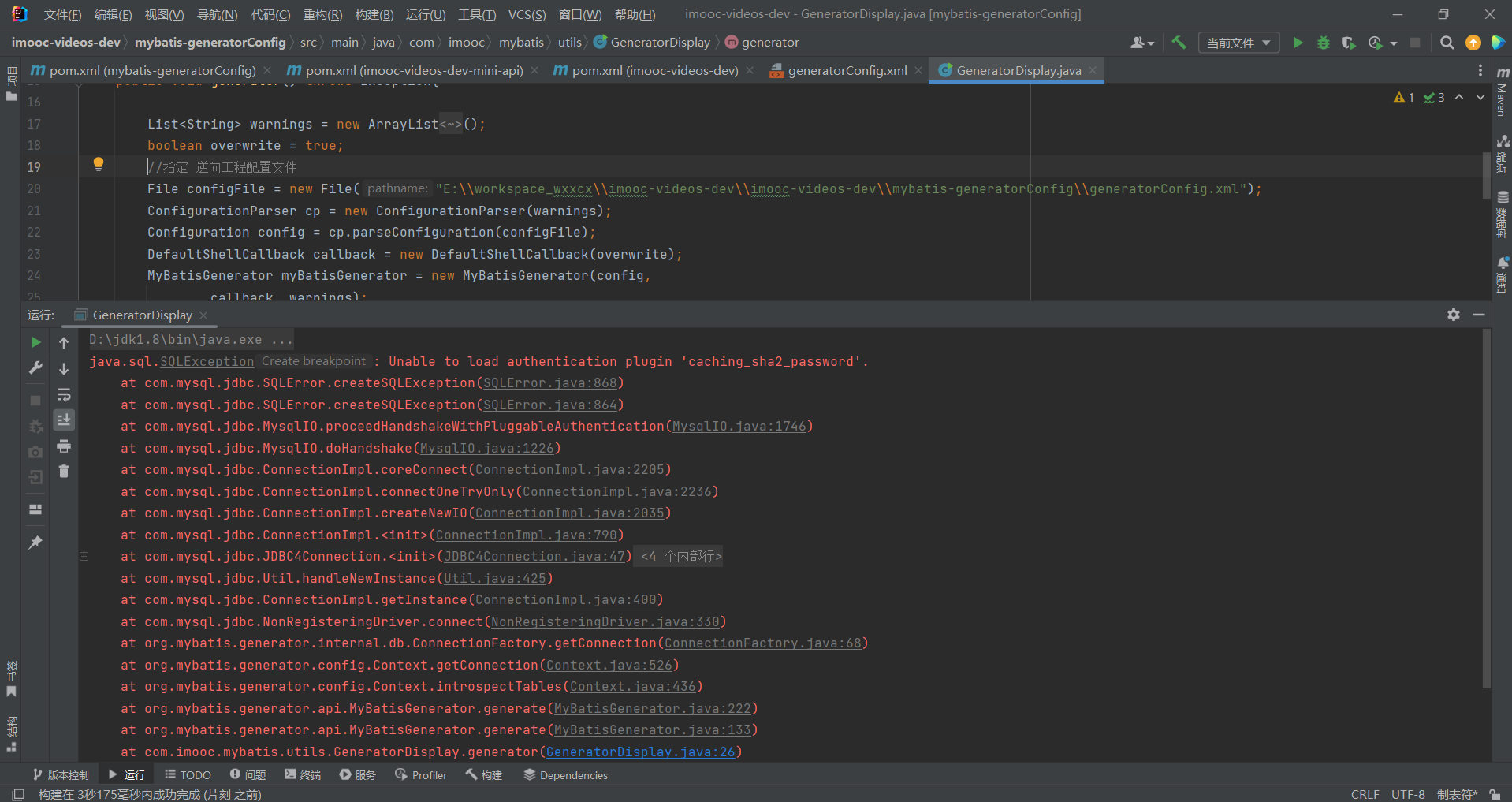The image size is (1512, 802).
Task: Open the Maven side panel
Action: [x=1503, y=91]
